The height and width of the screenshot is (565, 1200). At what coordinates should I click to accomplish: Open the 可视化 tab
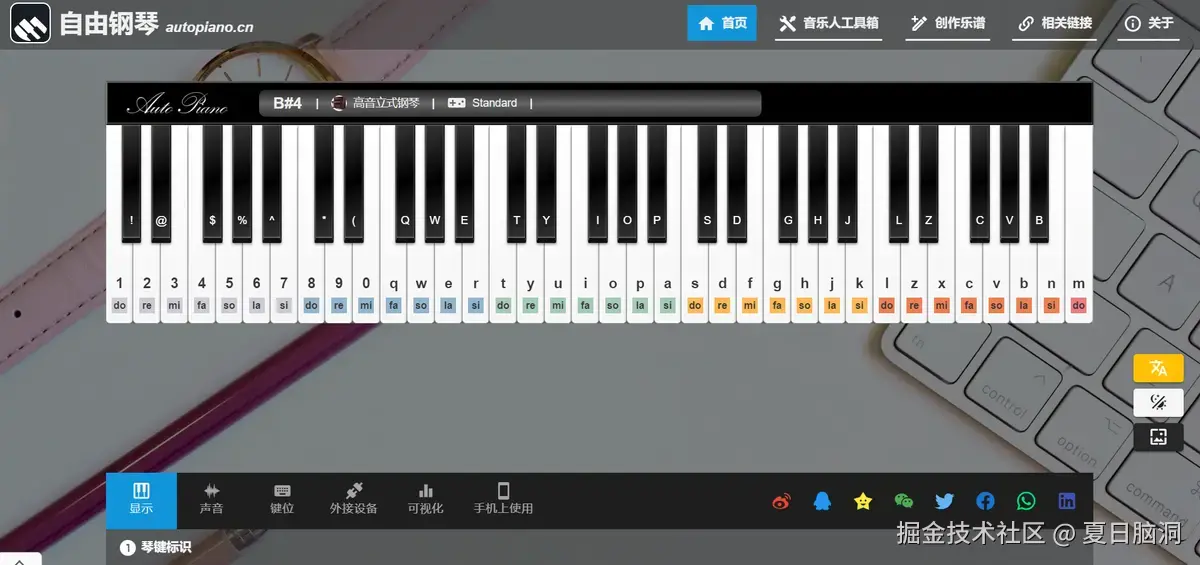[x=425, y=500]
